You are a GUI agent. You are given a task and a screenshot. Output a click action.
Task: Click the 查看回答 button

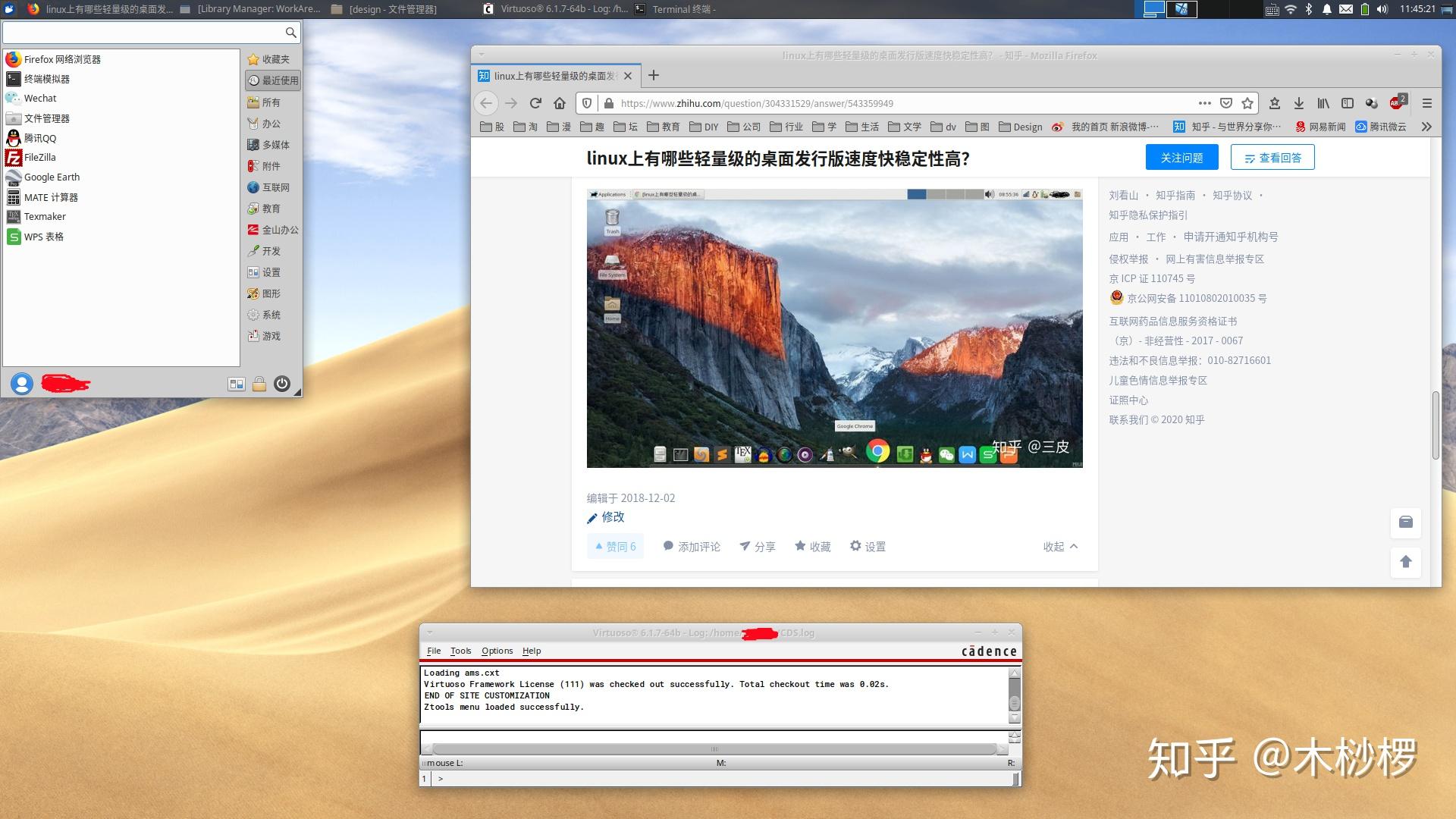pyautogui.click(x=1272, y=158)
